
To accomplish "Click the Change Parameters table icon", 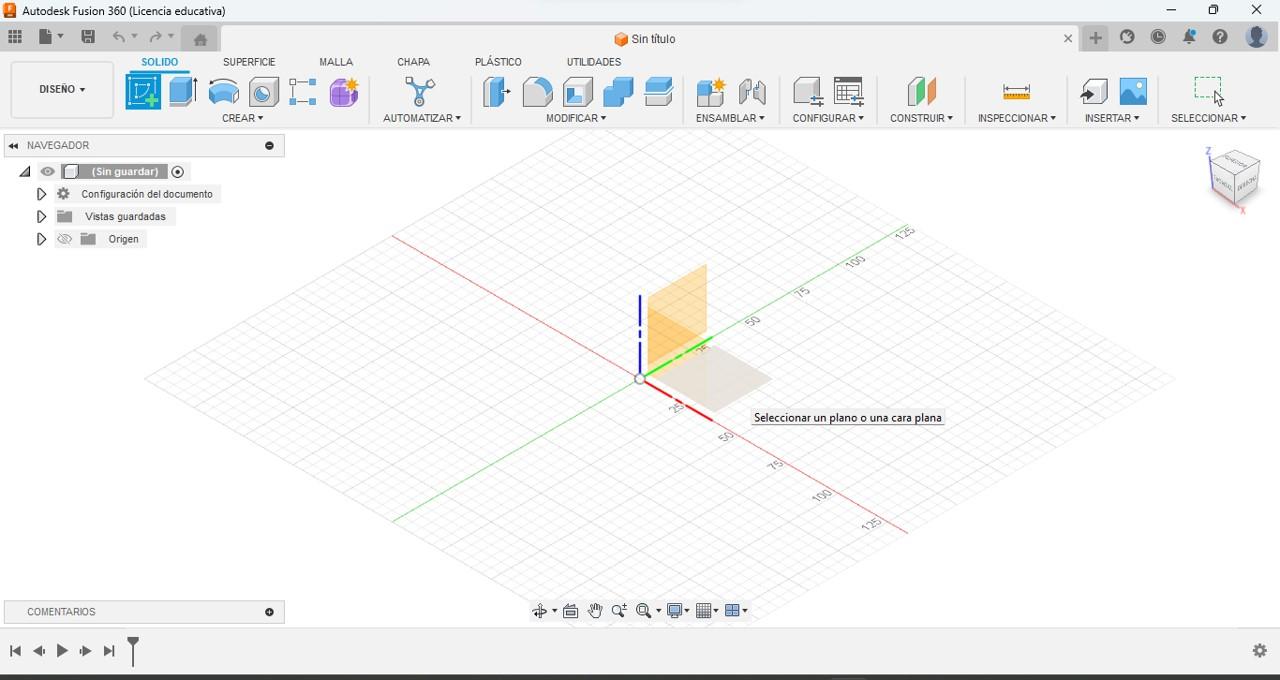I will [x=848, y=92].
